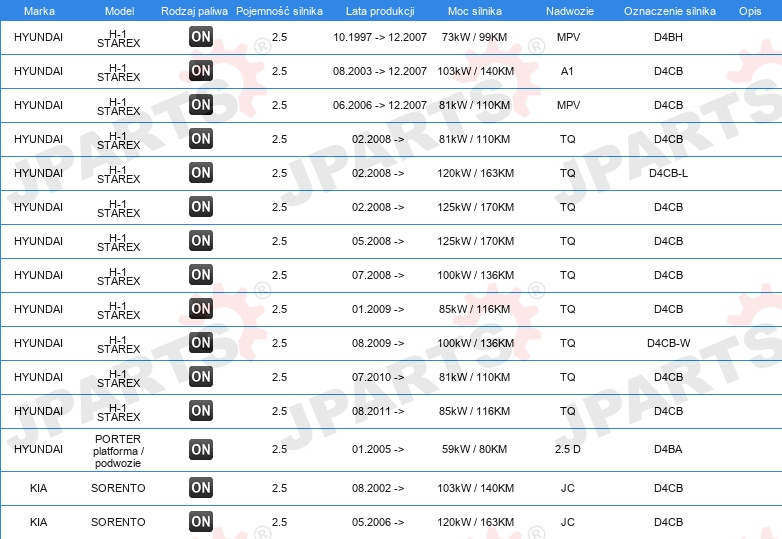Select the 07.2008 -> production date cell
The height and width of the screenshot is (539, 782).
378,275
